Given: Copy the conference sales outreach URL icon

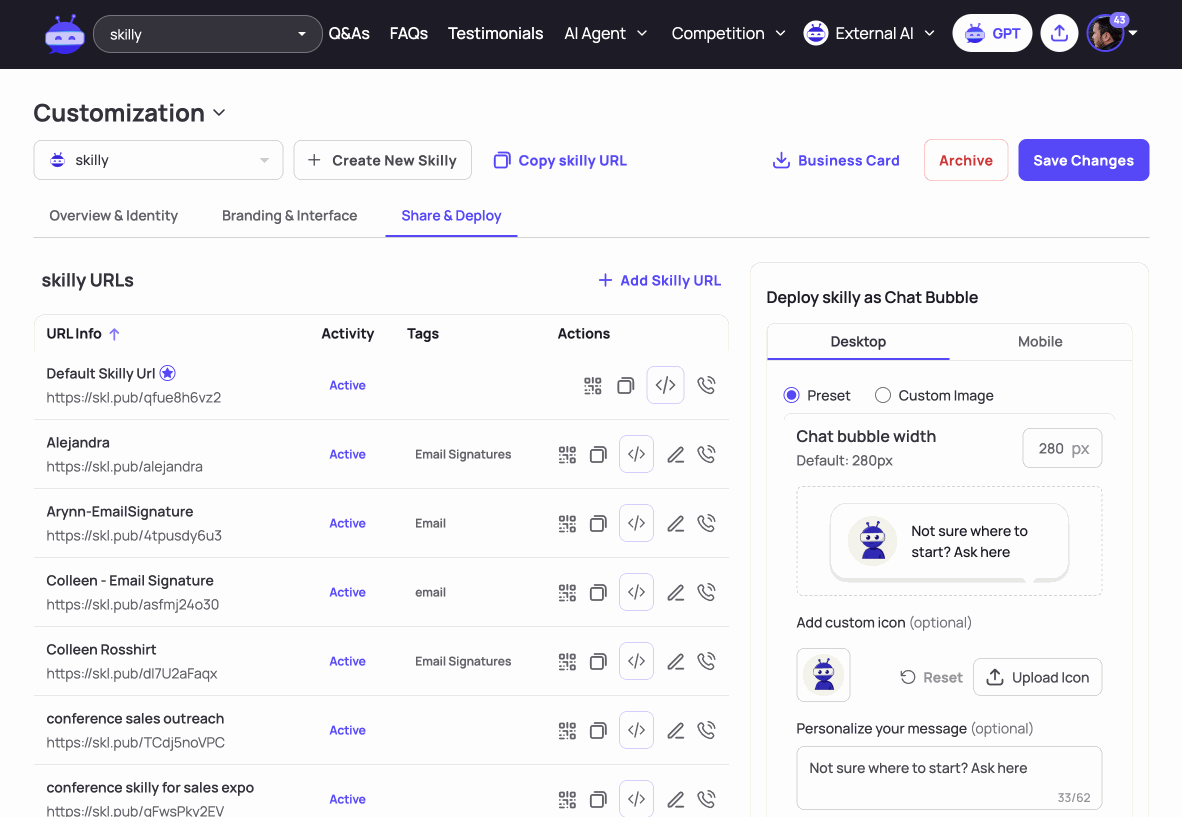Looking at the screenshot, I should [x=598, y=730].
